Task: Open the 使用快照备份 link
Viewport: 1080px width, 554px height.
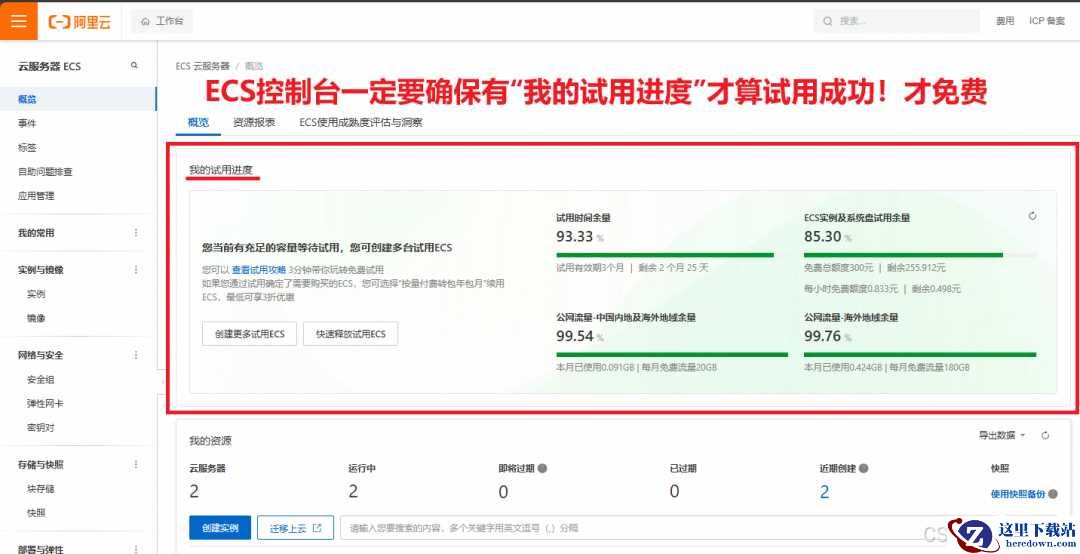Action: (x=1018, y=493)
